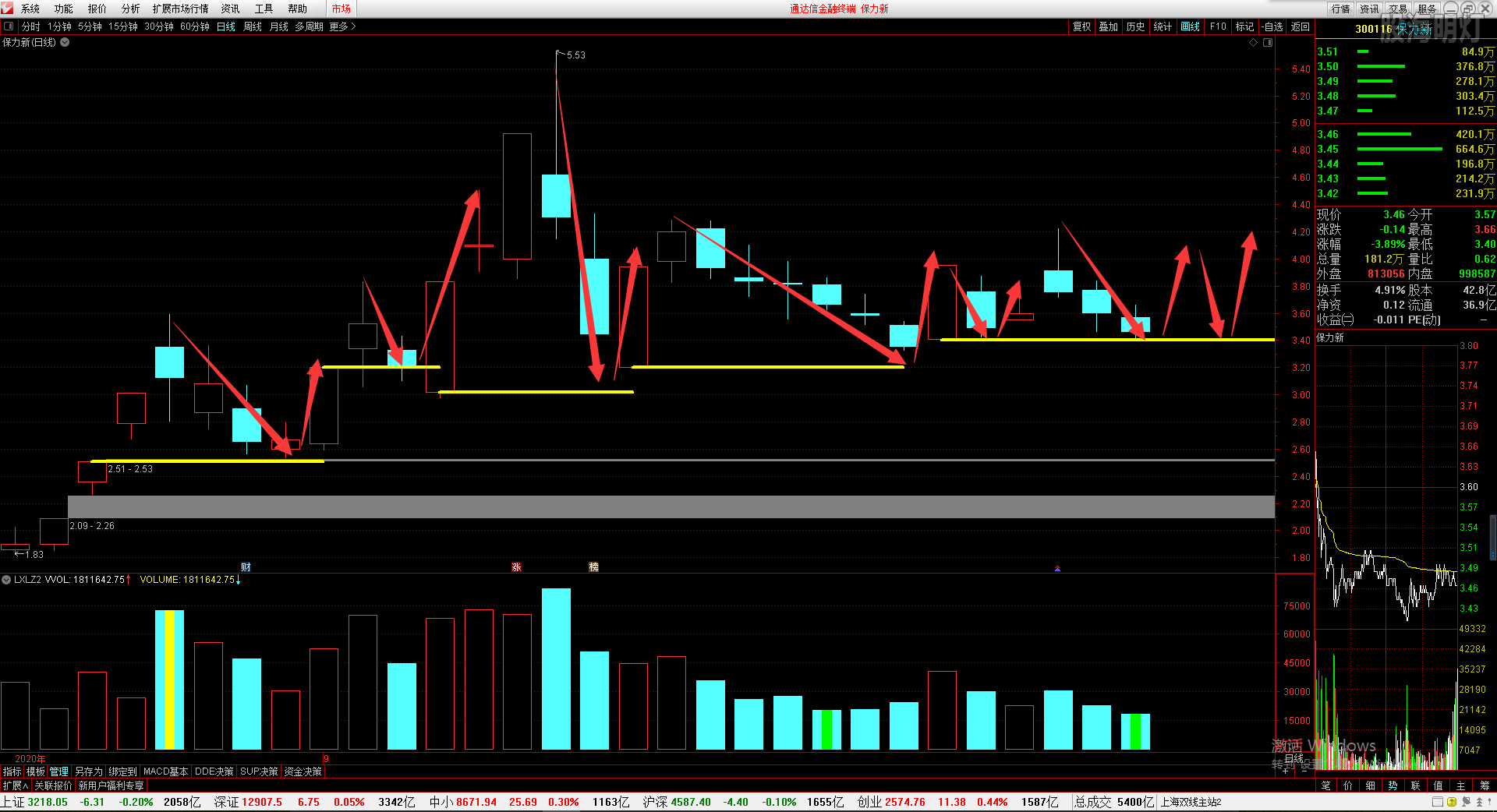Click the 筹 chips tab in side panel
Screen dimensions: 1497x812
(x=1485, y=786)
